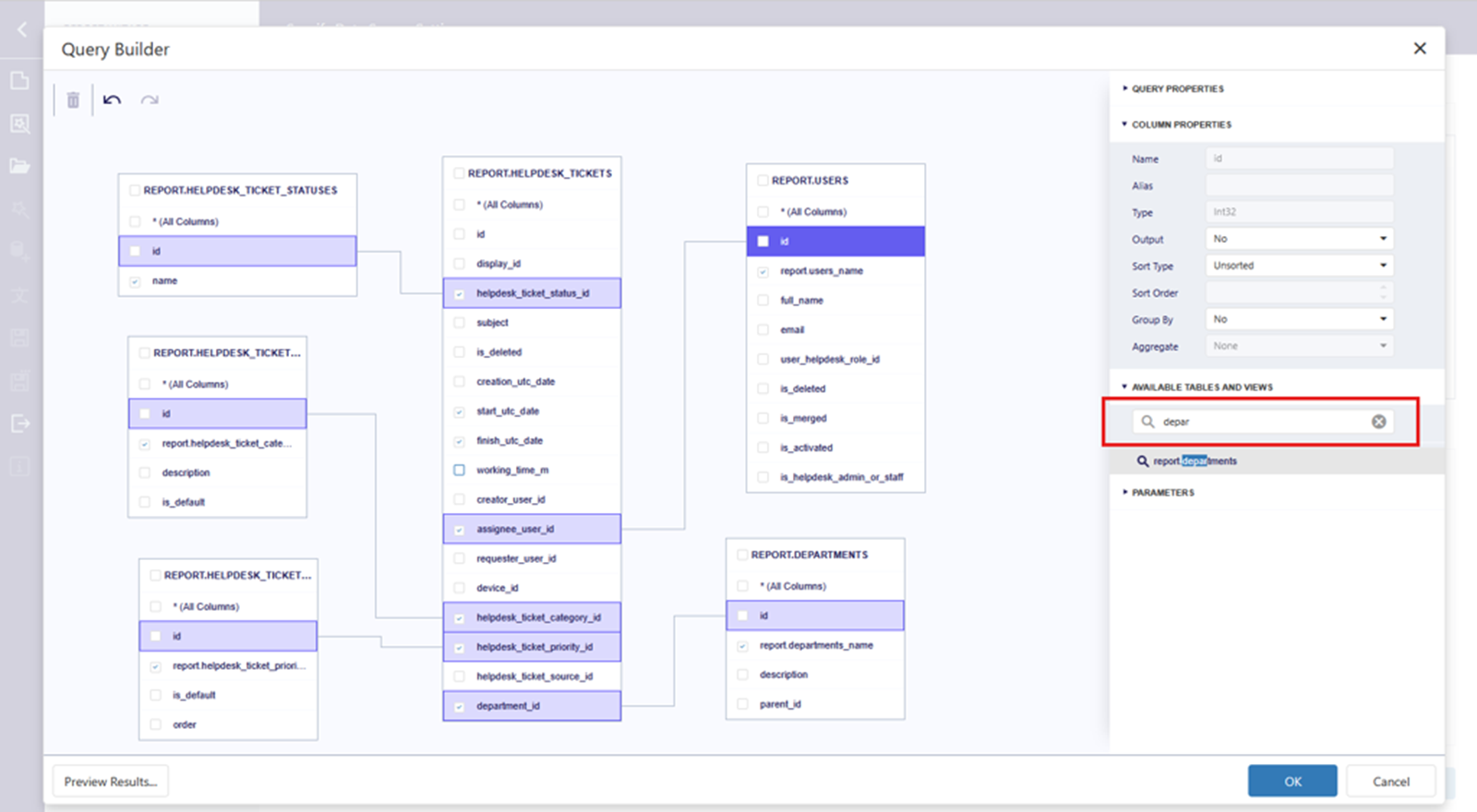
Task: Click the delete trash icon in toolbar
Action: tap(73, 100)
